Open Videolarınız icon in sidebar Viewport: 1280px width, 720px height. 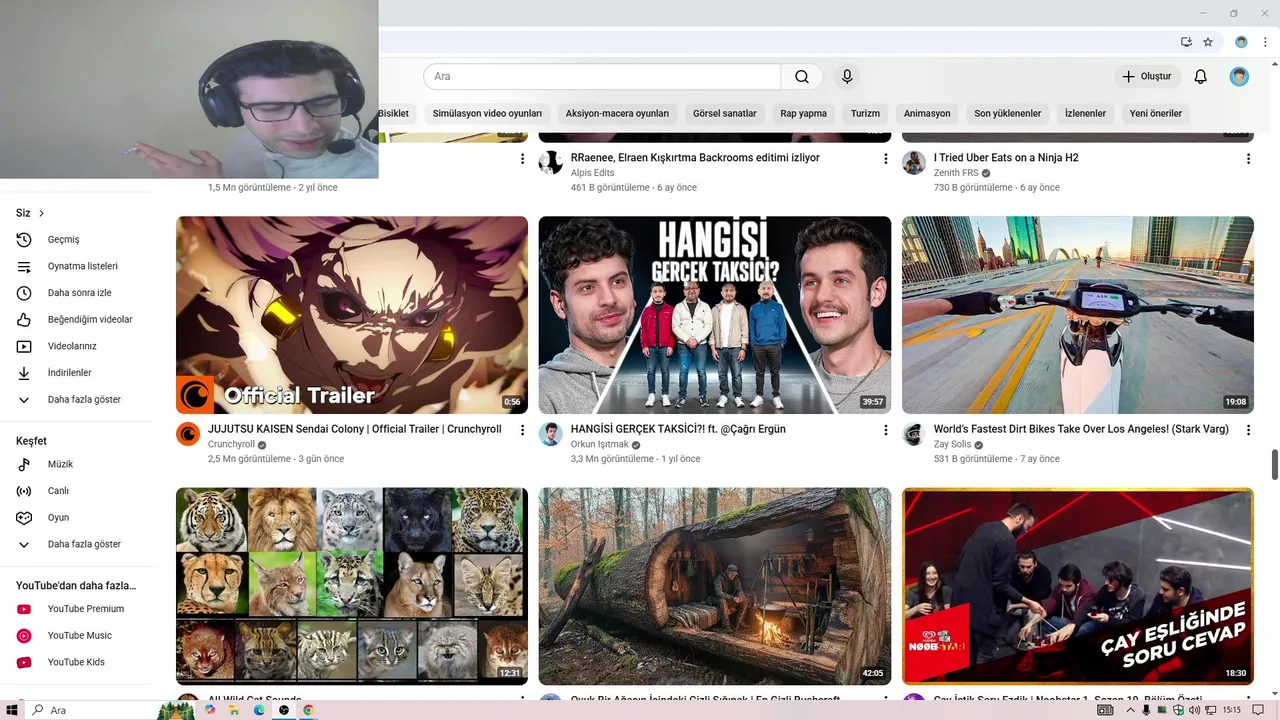pos(24,346)
